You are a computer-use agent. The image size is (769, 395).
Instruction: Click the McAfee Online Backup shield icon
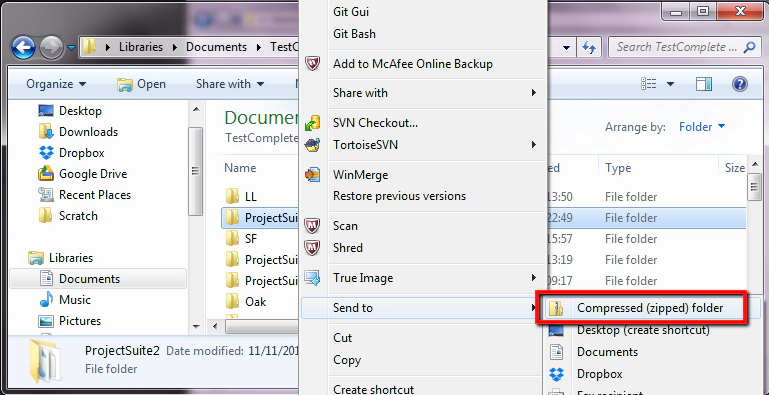pos(312,64)
